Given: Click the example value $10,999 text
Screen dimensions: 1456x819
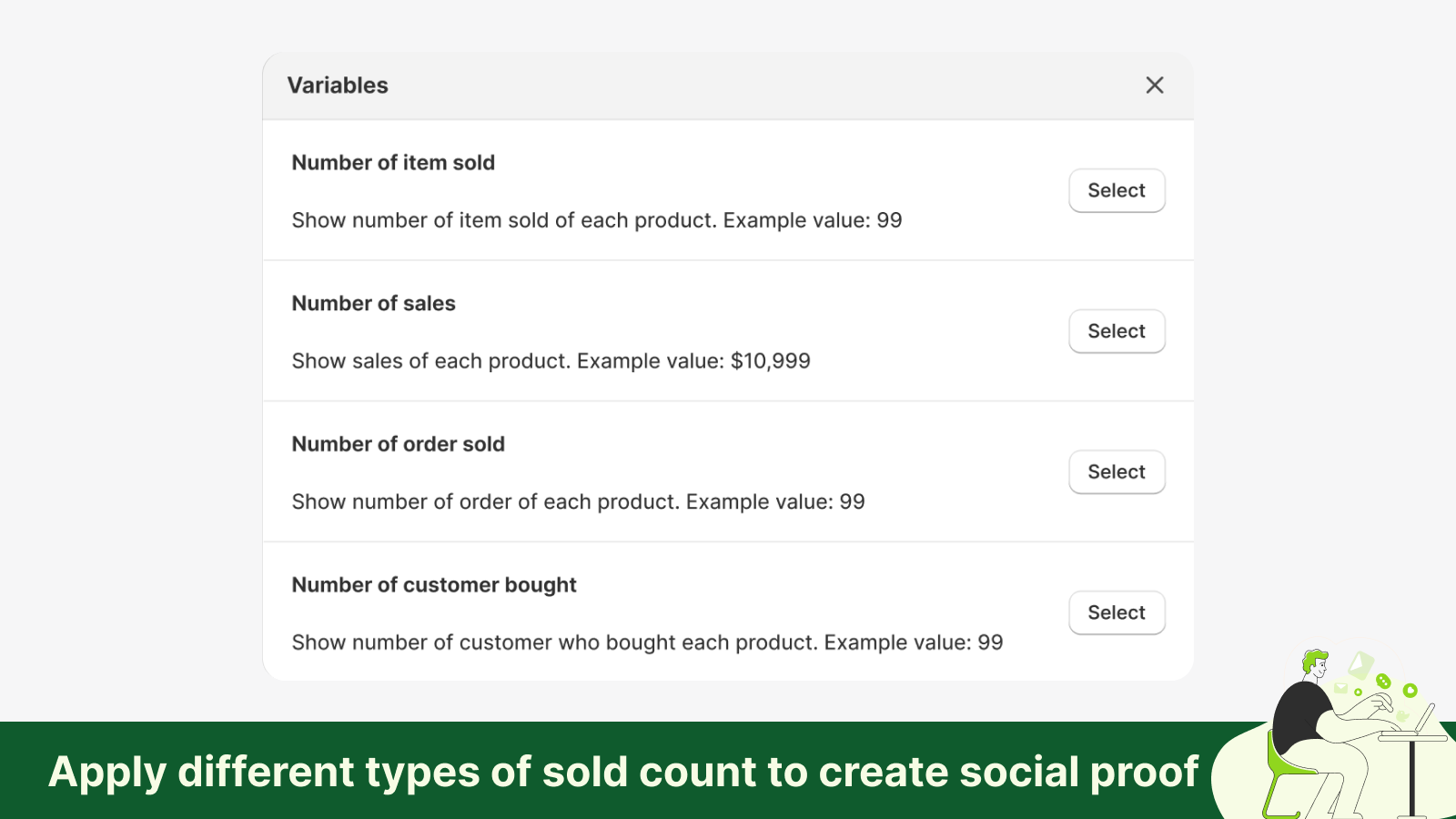Looking at the screenshot, I should 768,360.
